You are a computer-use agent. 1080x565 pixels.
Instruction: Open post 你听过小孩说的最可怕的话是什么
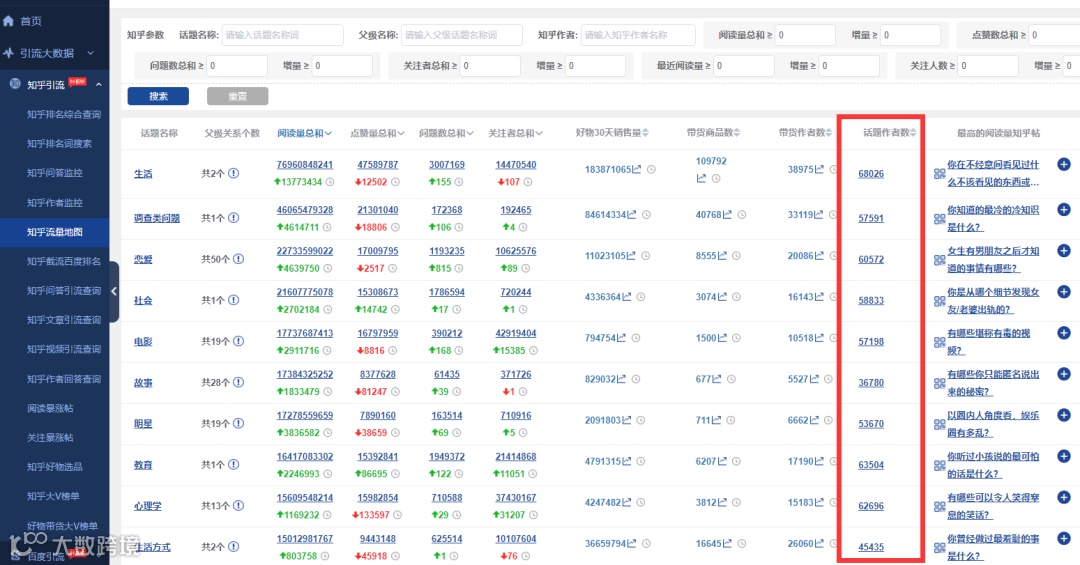click(993, 465)
